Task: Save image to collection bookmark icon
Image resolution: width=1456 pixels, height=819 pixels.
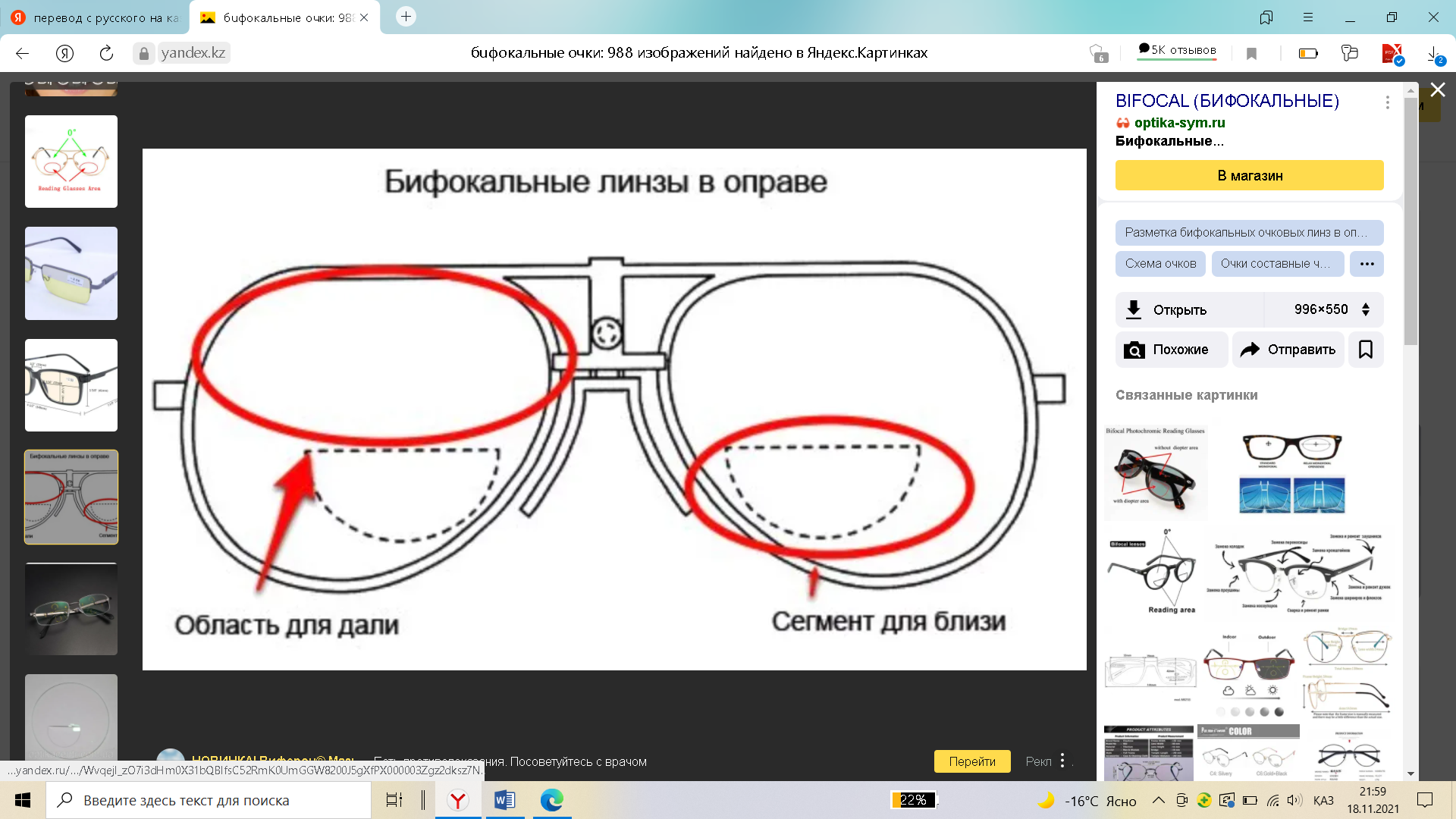Action: (1365, 350)
